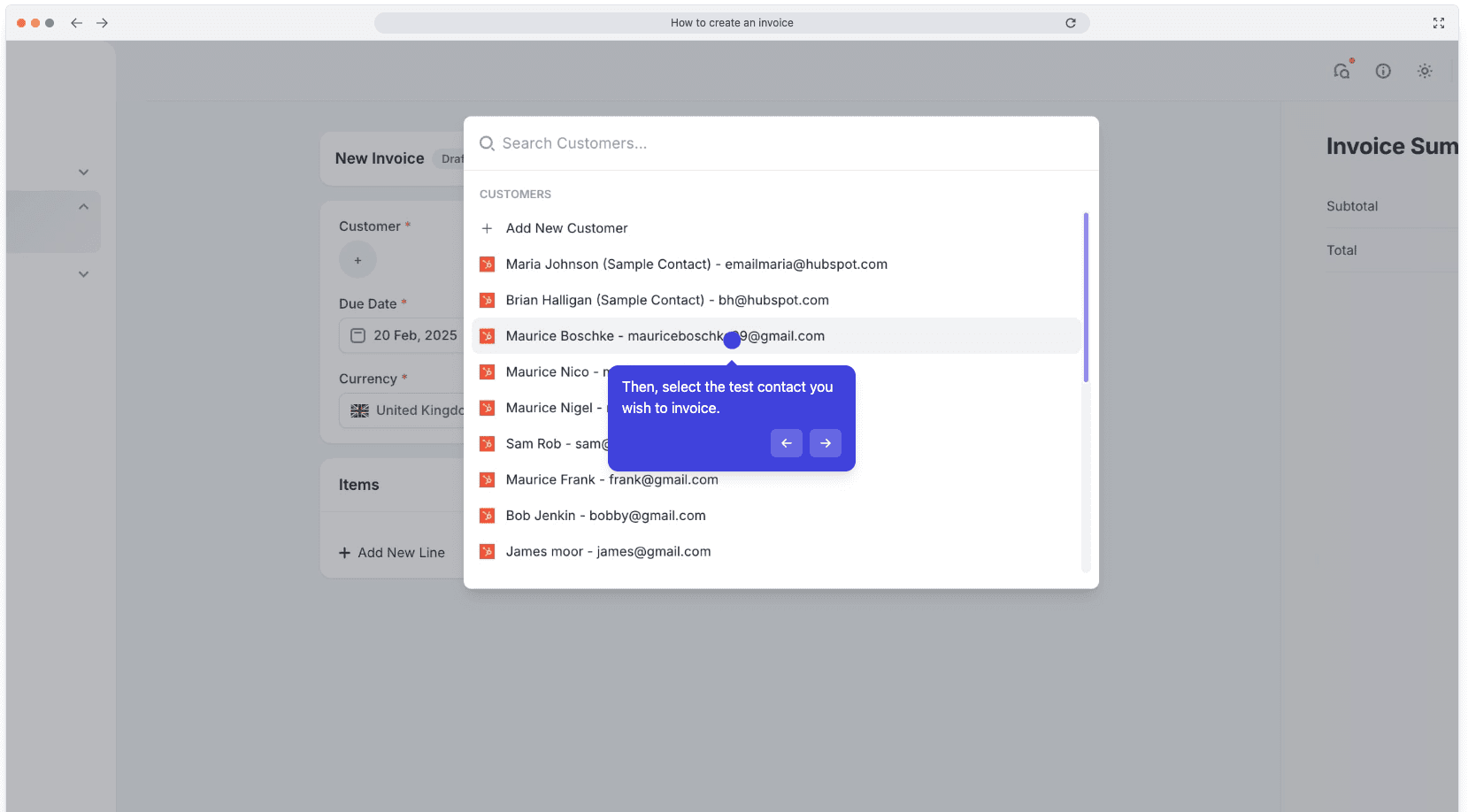1468x812 pixels.
Task: Click the round plus customer button
Action: tap(357, 260)
